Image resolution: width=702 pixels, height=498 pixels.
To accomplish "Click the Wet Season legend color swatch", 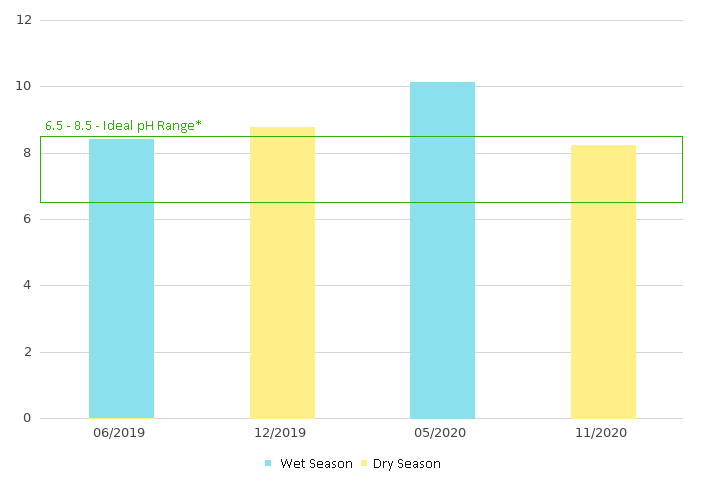I will [x=268, y=463].
